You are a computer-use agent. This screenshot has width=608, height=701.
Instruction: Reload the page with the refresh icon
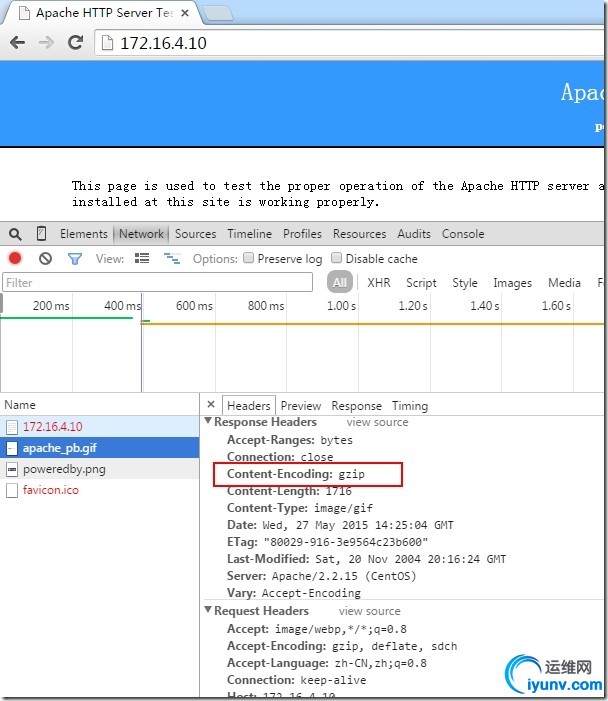[75, 42]
